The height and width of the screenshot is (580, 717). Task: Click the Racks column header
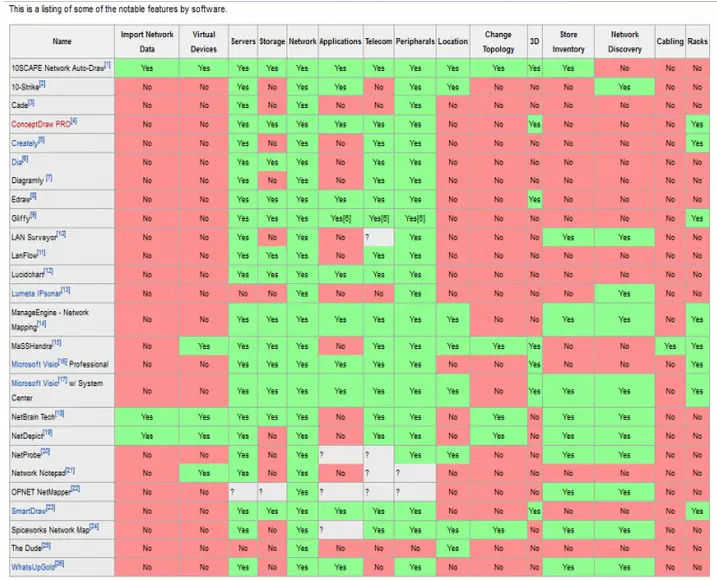pos(697,42)
